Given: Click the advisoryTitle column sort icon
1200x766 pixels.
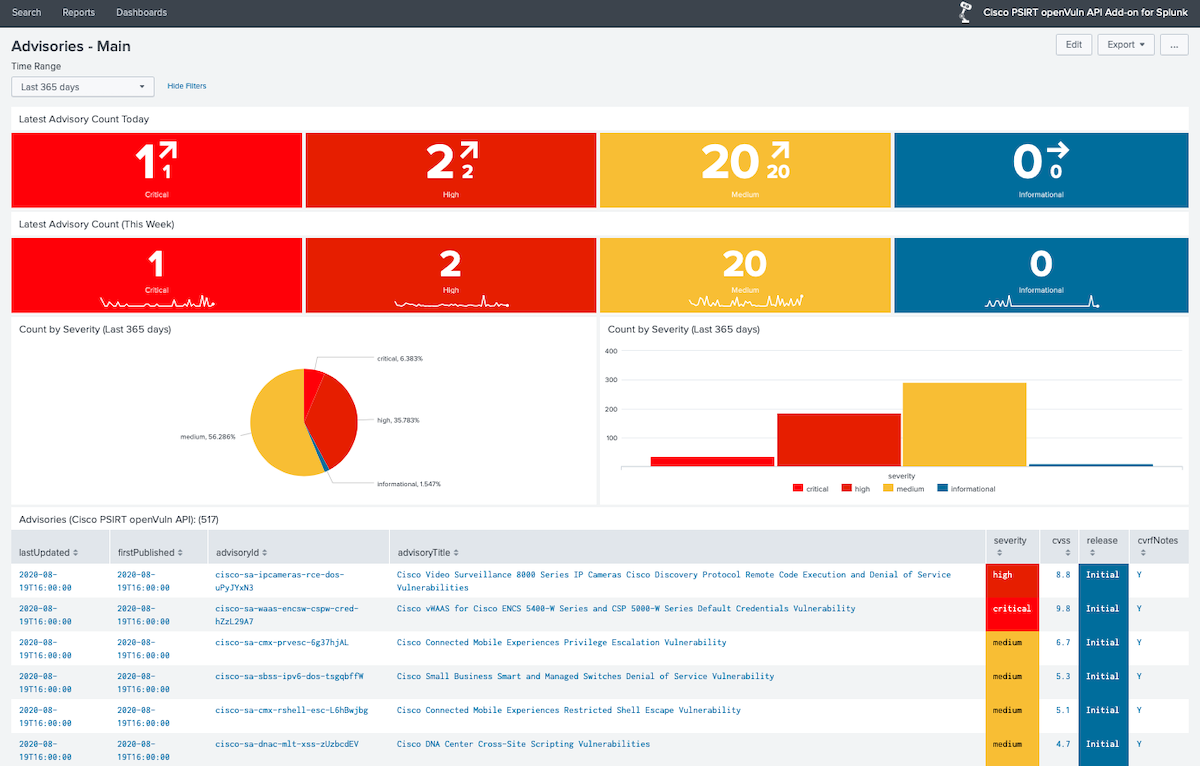Looking at the screenshot, I should click(457, 553).
